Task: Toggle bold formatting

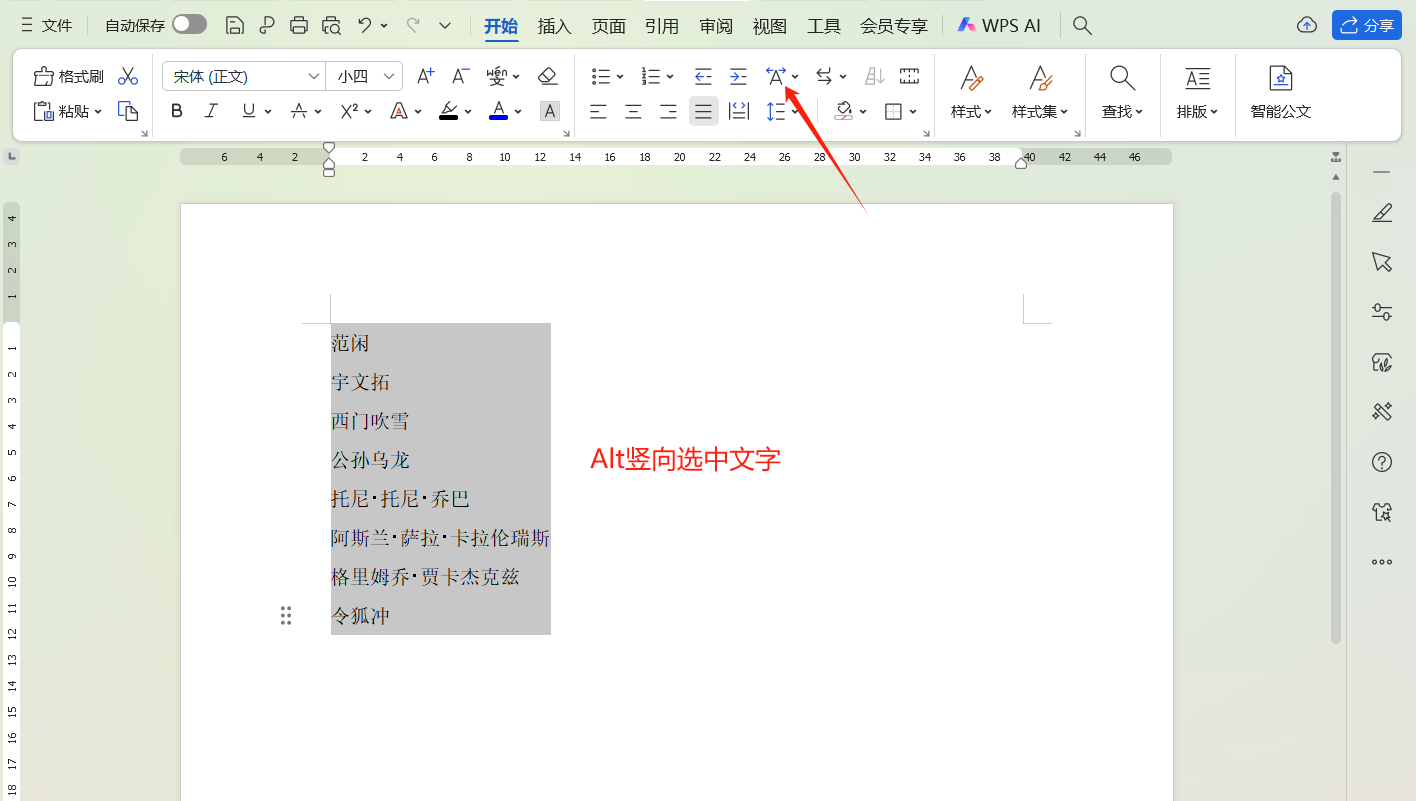Action: pyautogui.click(x=176, y=111)
